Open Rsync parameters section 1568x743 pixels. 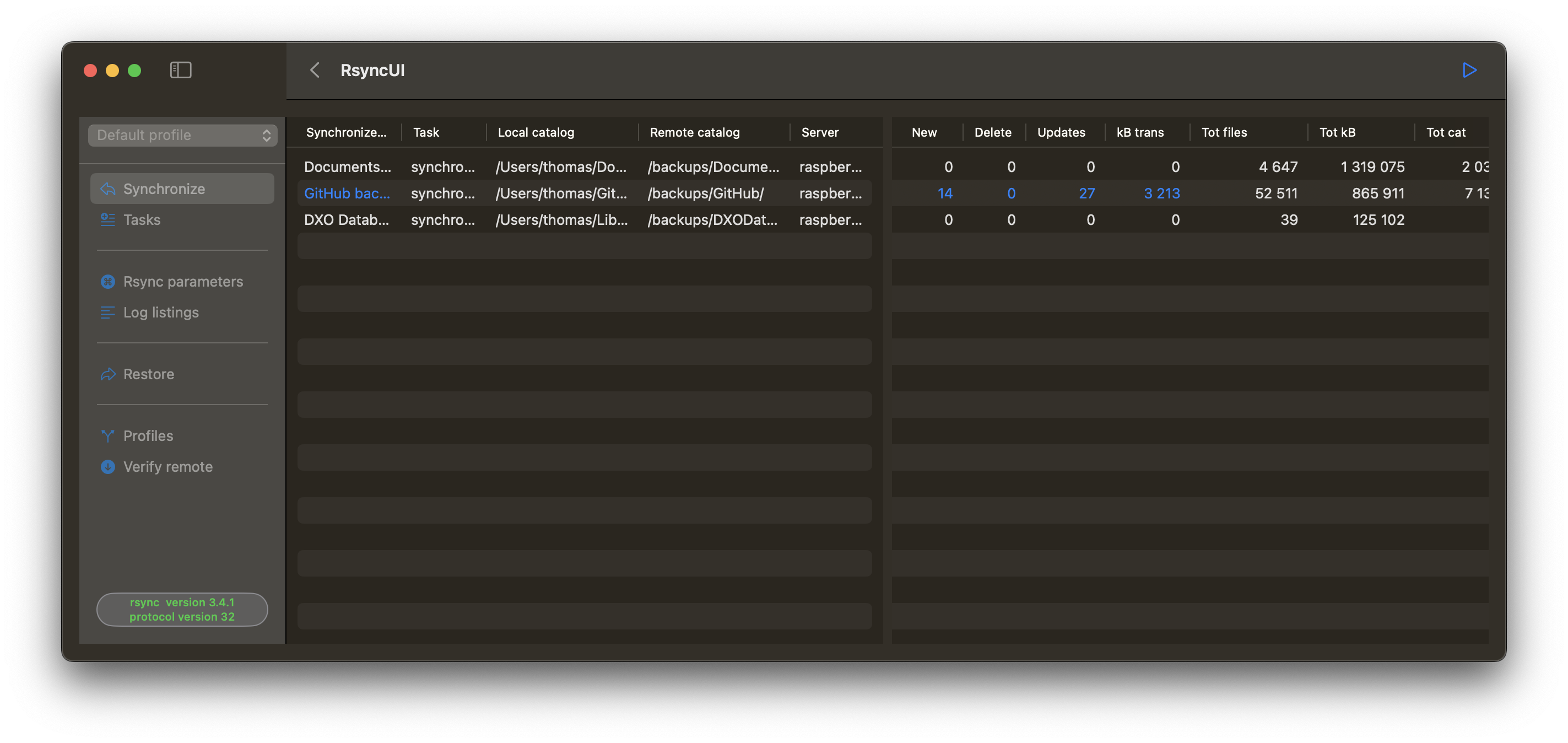click(x=182, y=281)
